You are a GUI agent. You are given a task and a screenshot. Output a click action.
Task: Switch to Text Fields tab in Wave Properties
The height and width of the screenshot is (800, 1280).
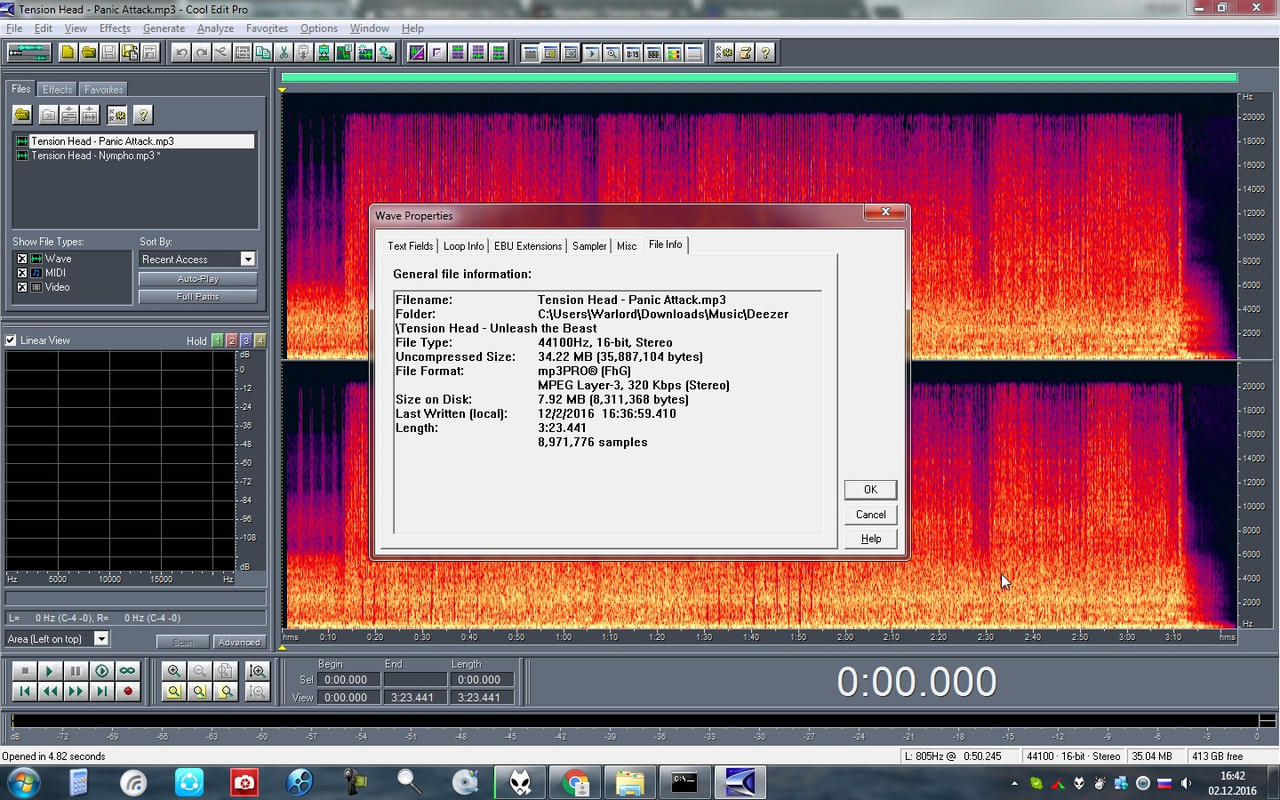pos(410,246)
